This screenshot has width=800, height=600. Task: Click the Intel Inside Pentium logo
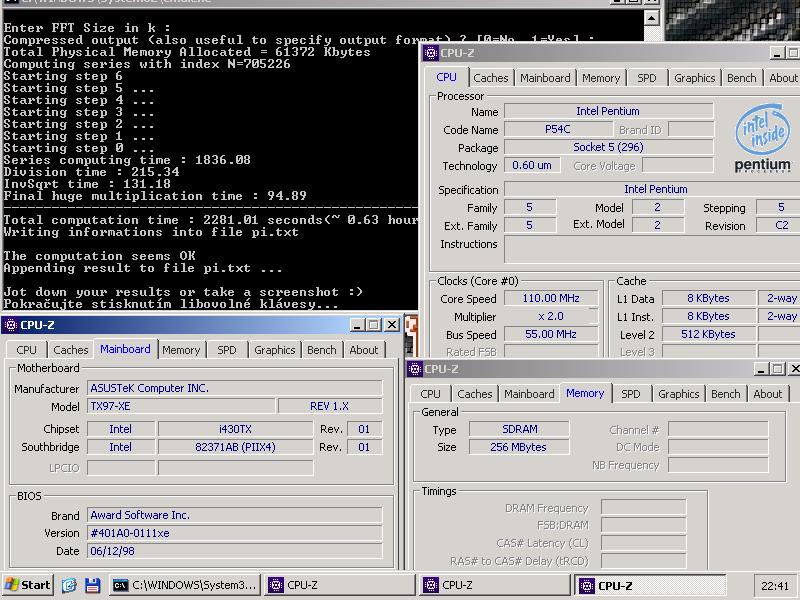(x=763, y=137)
